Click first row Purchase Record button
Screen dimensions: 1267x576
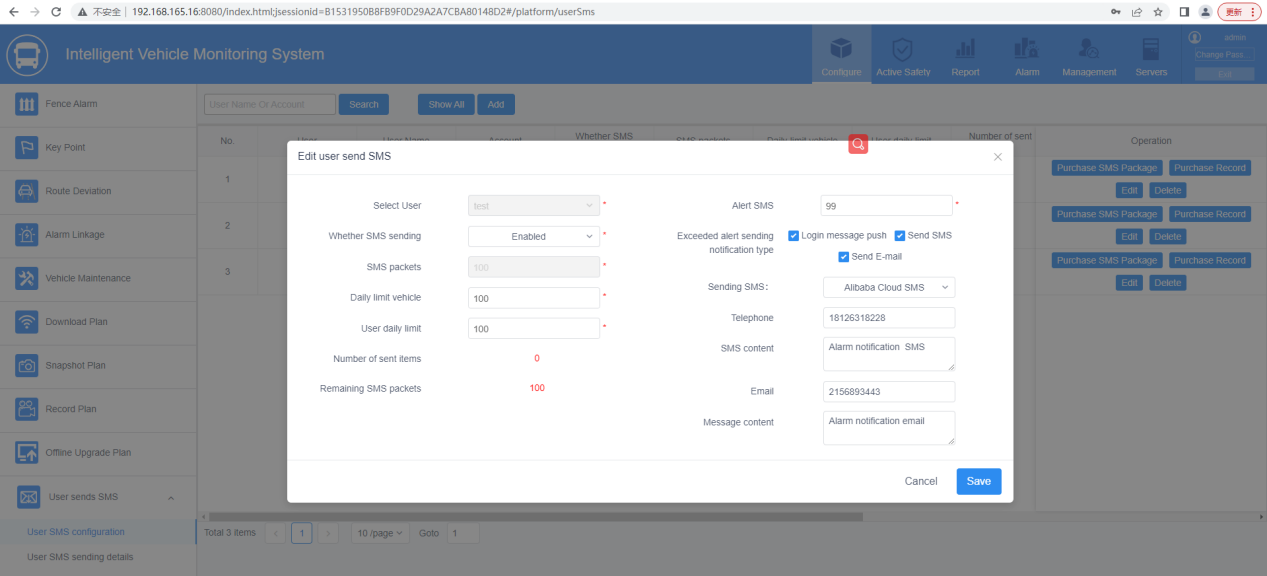pyautogui.click(x=1210, y=168)
